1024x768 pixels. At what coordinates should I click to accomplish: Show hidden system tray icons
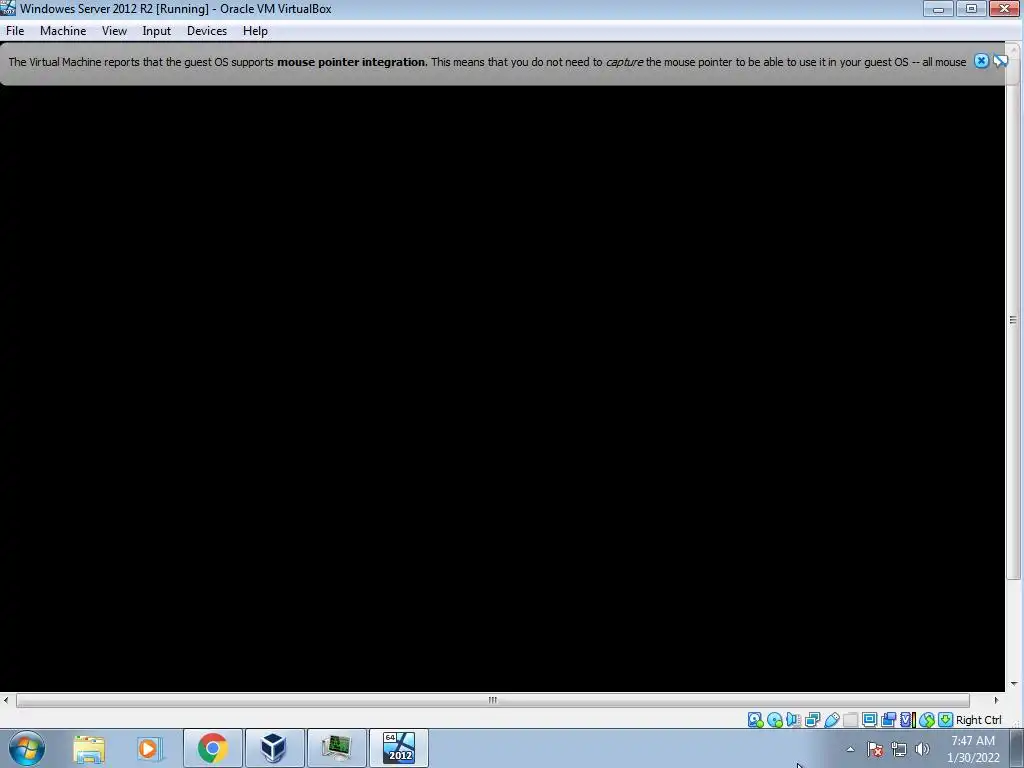click(x=850, y=749)
